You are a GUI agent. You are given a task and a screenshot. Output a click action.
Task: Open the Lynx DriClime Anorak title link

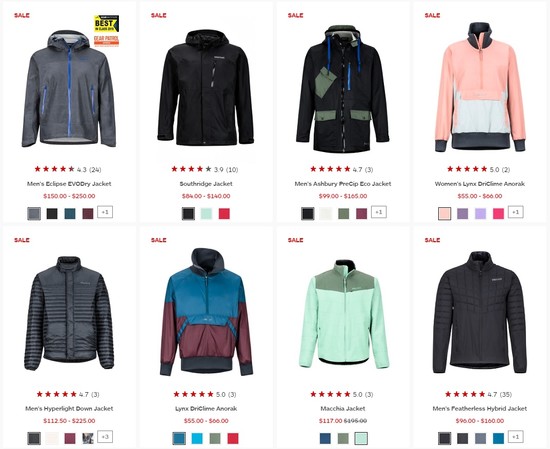[x=206, y=408]
